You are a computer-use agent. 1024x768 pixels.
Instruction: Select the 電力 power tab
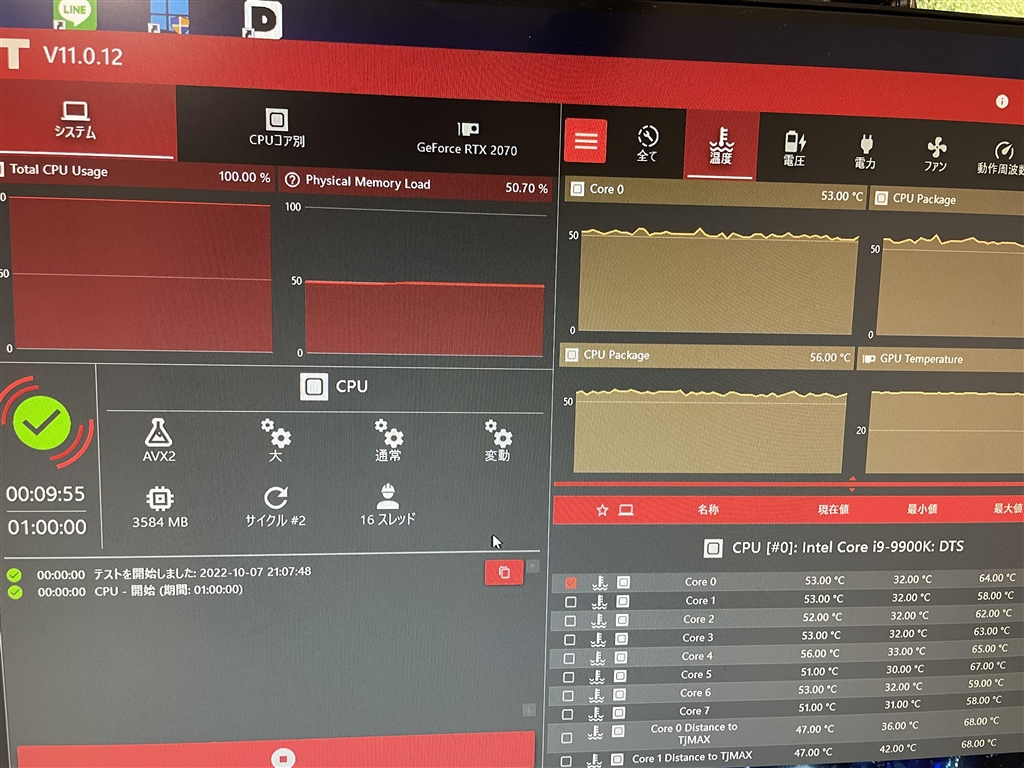pyautogui.click(x=865, y=152)
